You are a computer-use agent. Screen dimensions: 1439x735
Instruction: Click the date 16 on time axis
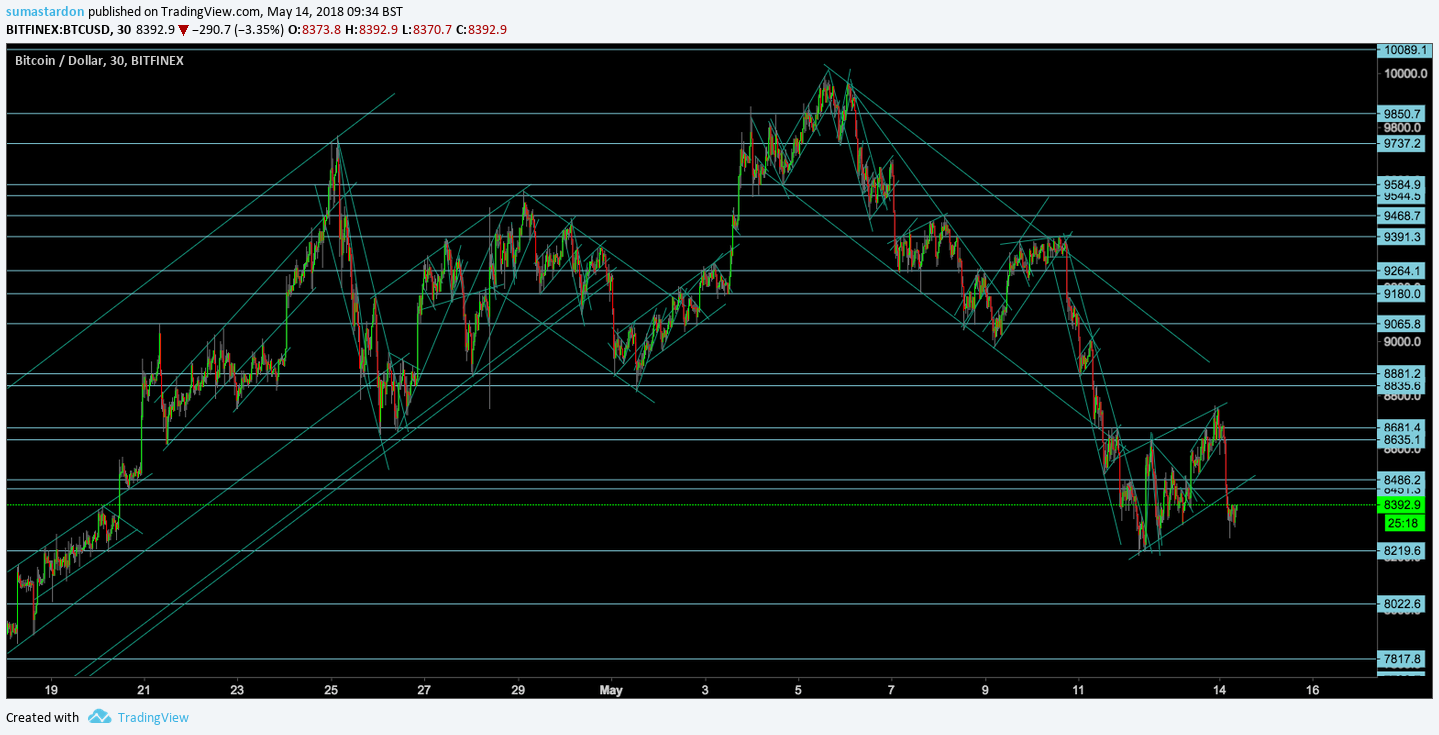pyautogui.click(x=1313, y=690)
